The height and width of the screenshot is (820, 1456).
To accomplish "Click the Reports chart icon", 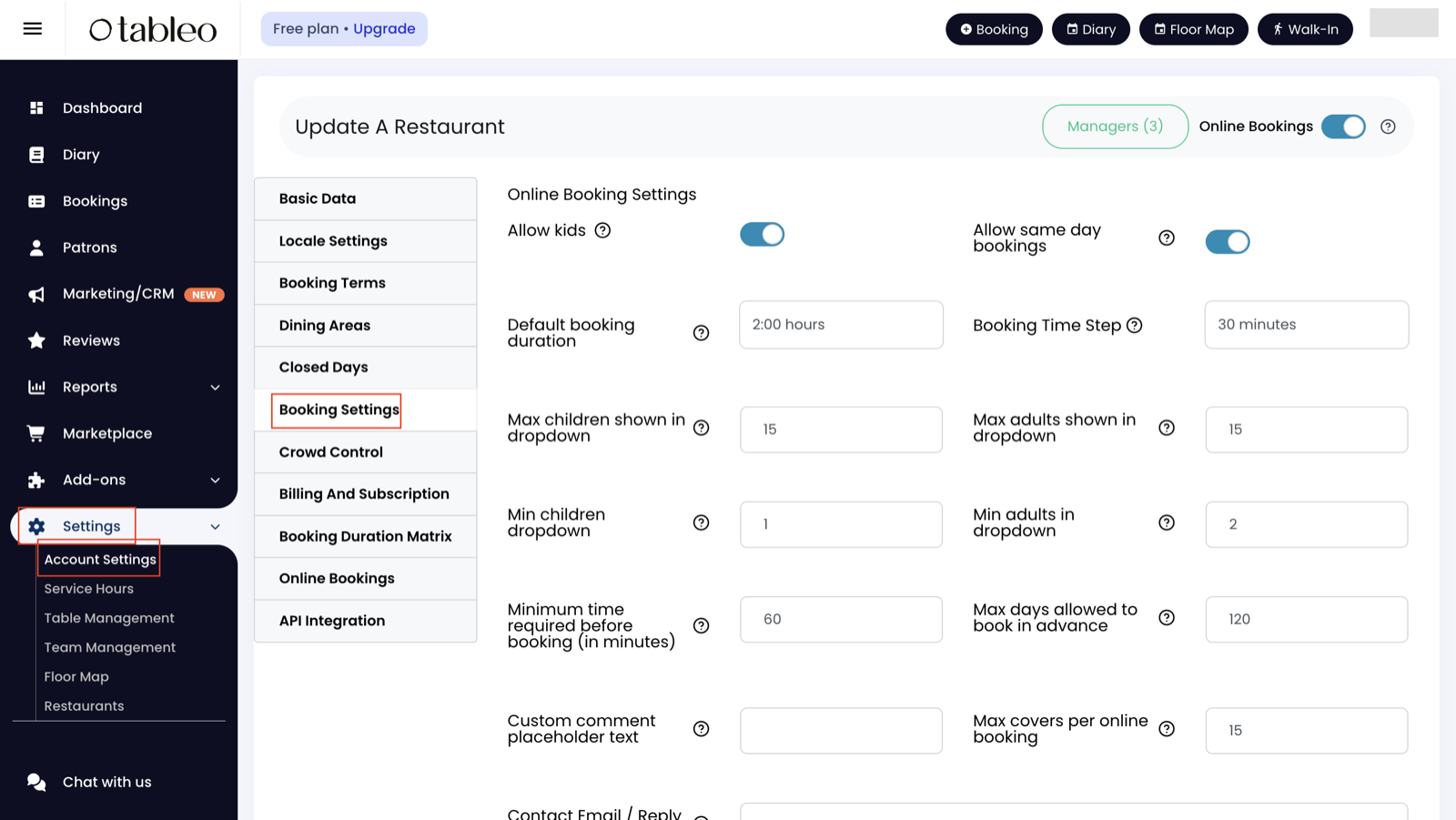I will coord(36,387).
